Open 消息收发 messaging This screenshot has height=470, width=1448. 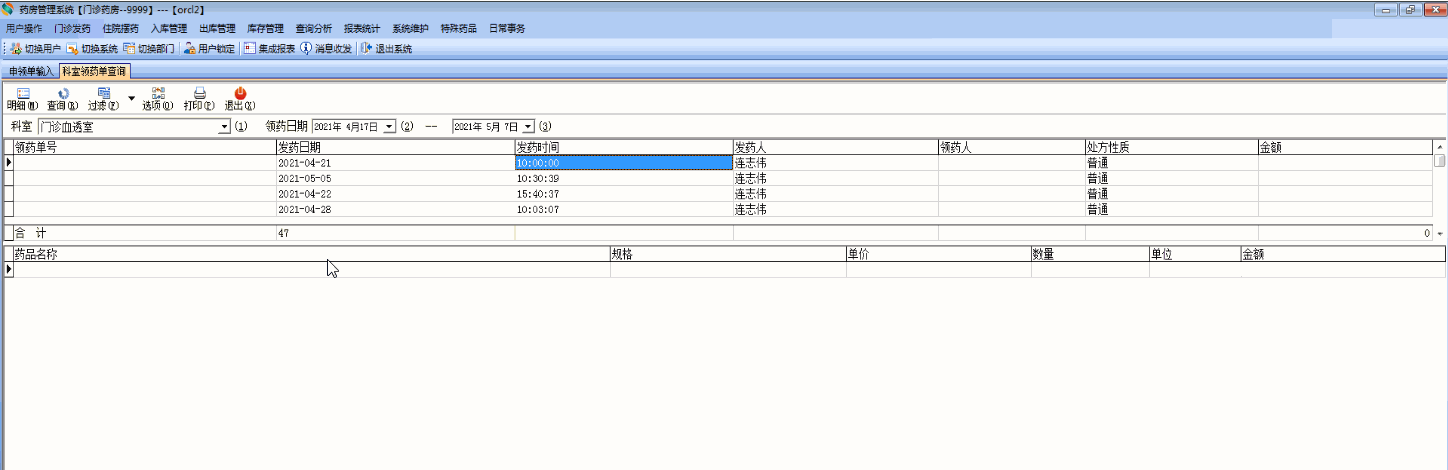pos(326,48)
